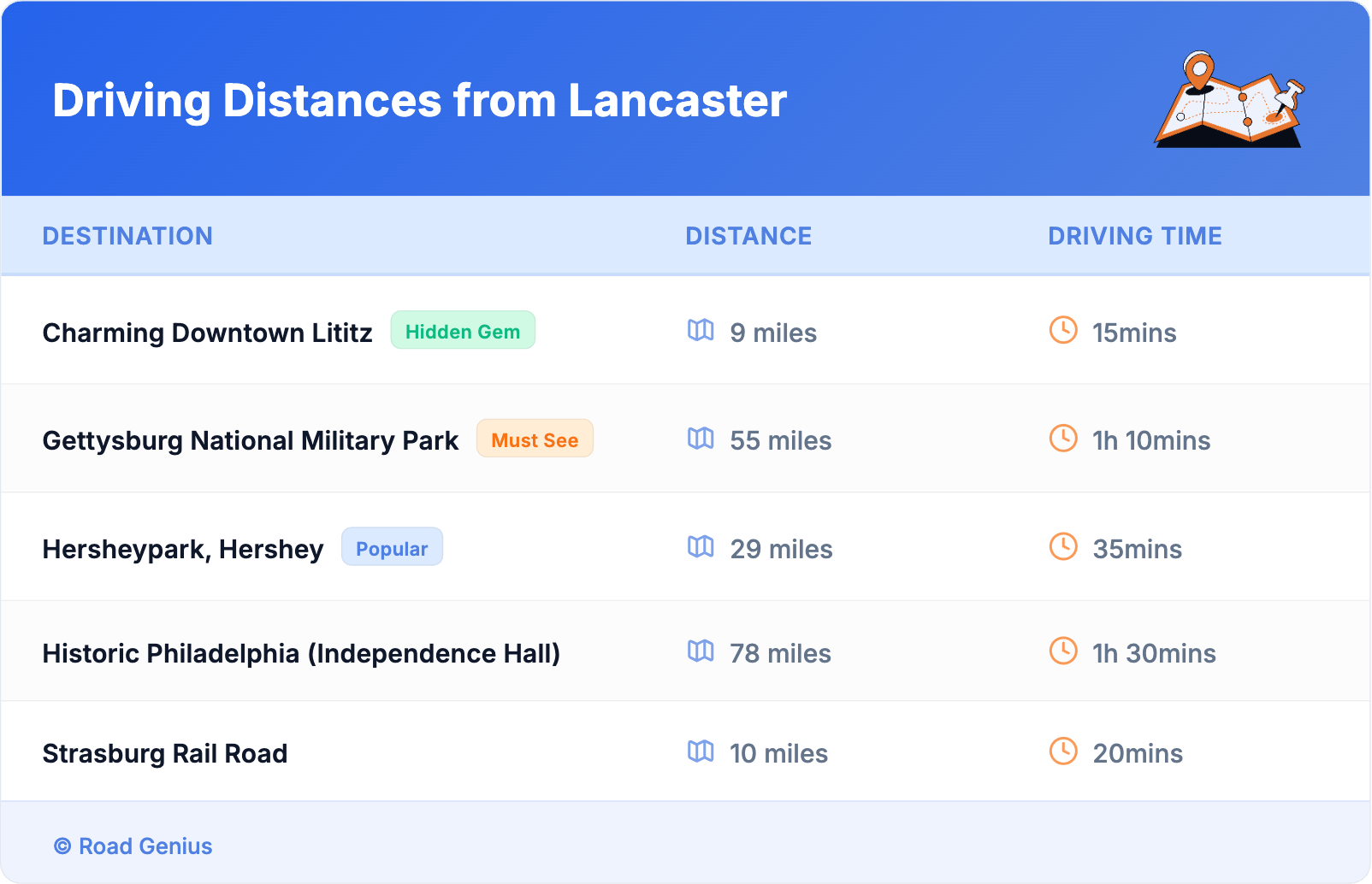Click the clock icon next to 1h 30mins
This screenshot has height=884, width=1372.
click(x=1063, y=652)
